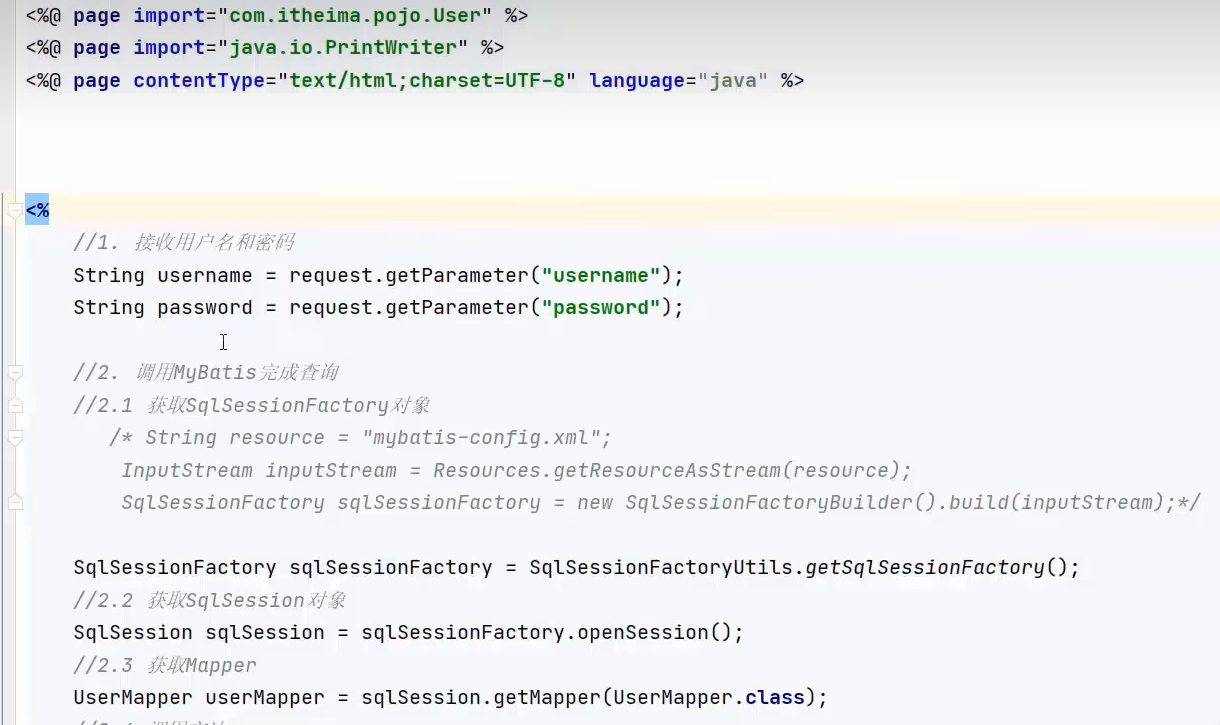This screenshot has height=725, width=1220.
Task: Click the contentType attribute name
Action: tap(199, 80)
